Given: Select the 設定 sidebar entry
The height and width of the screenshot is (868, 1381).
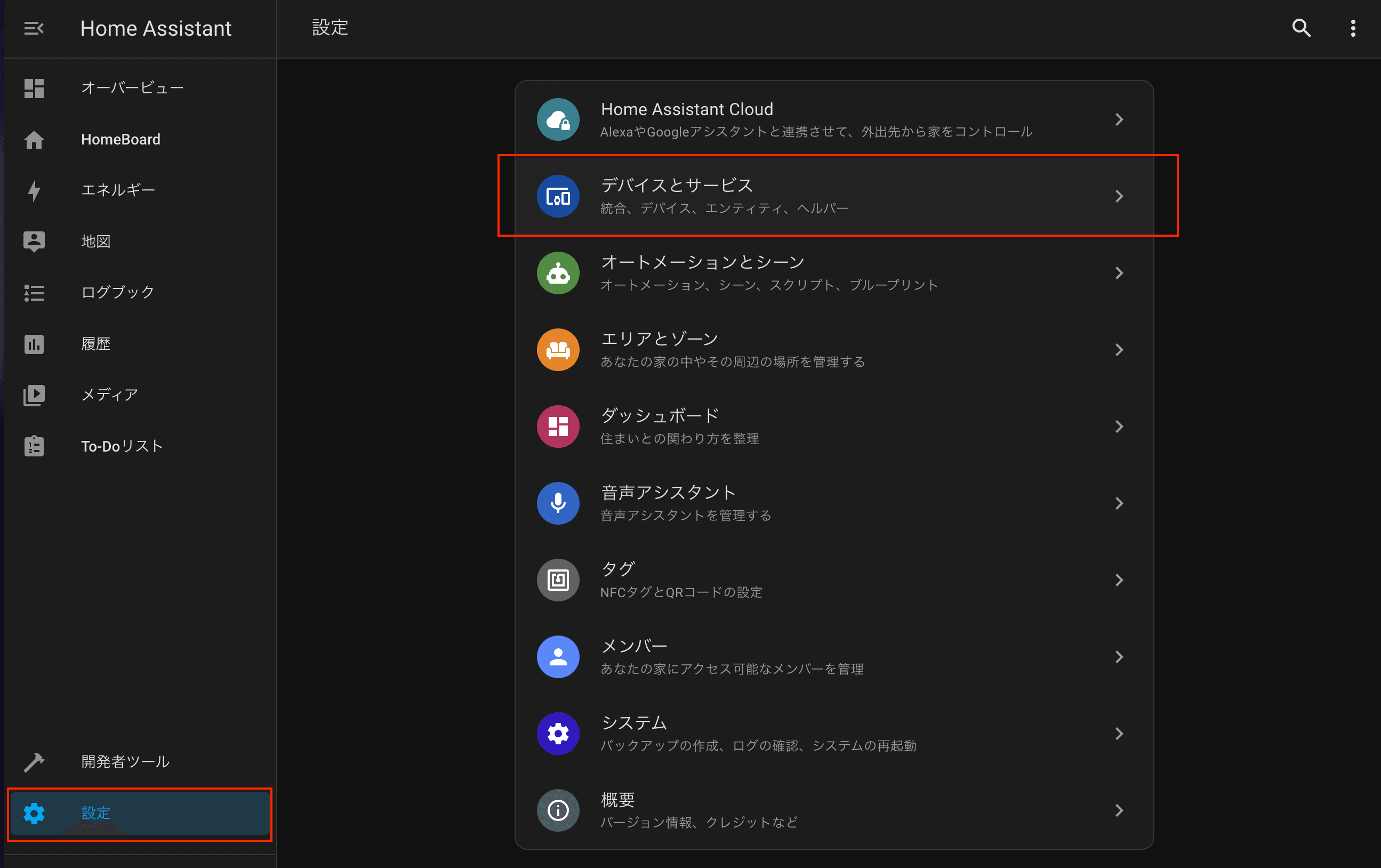Looking at the screenshot, I should (x=96, y=813).
